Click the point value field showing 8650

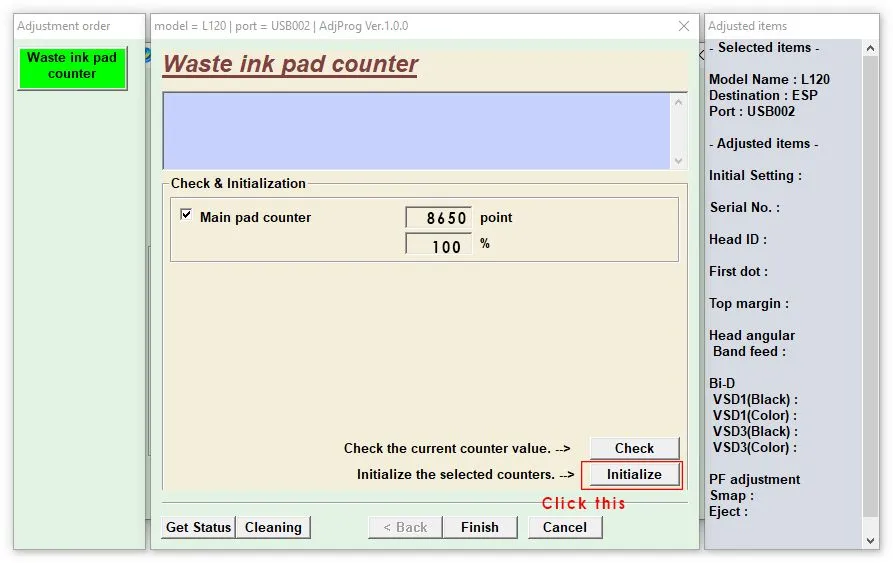[439, 217]
